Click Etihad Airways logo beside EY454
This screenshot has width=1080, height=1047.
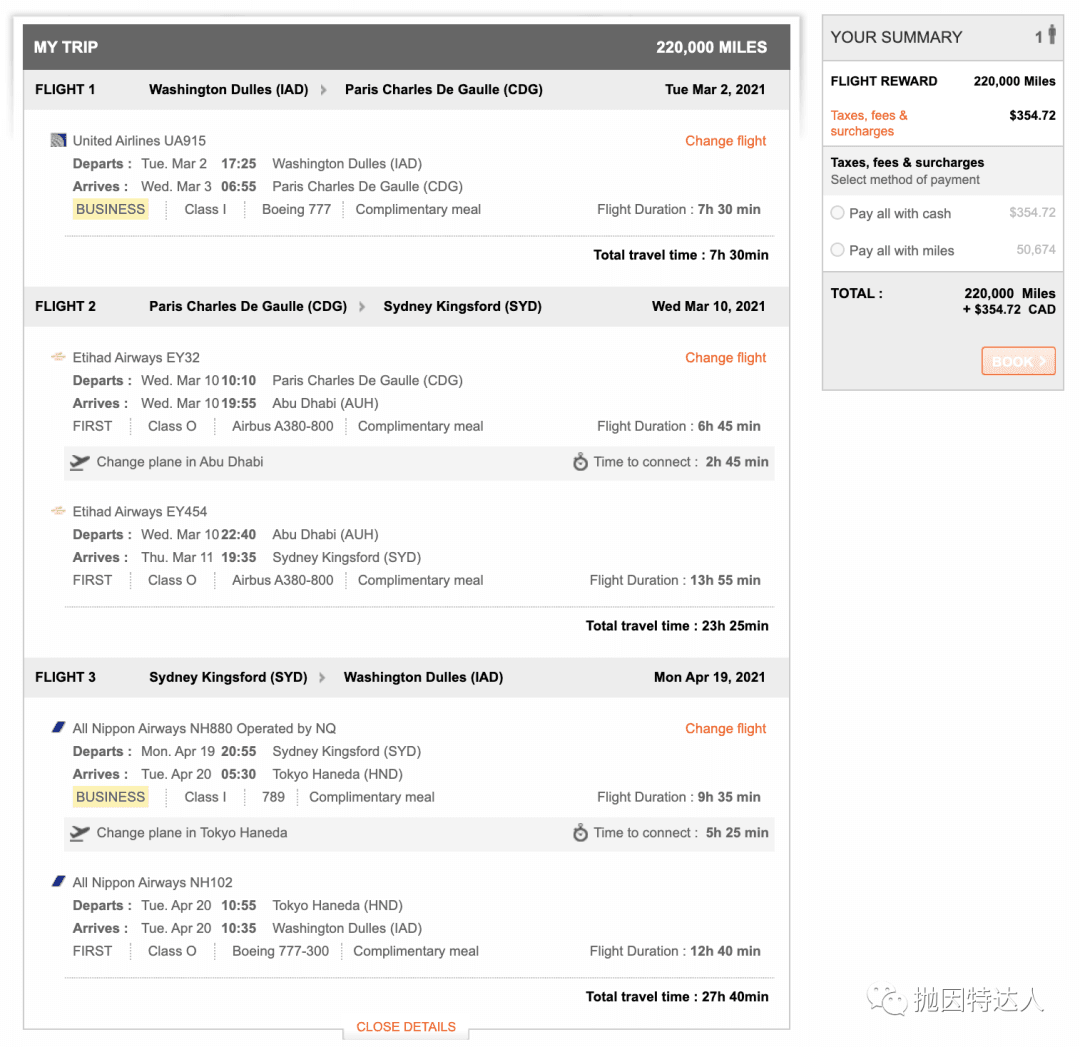58,511
